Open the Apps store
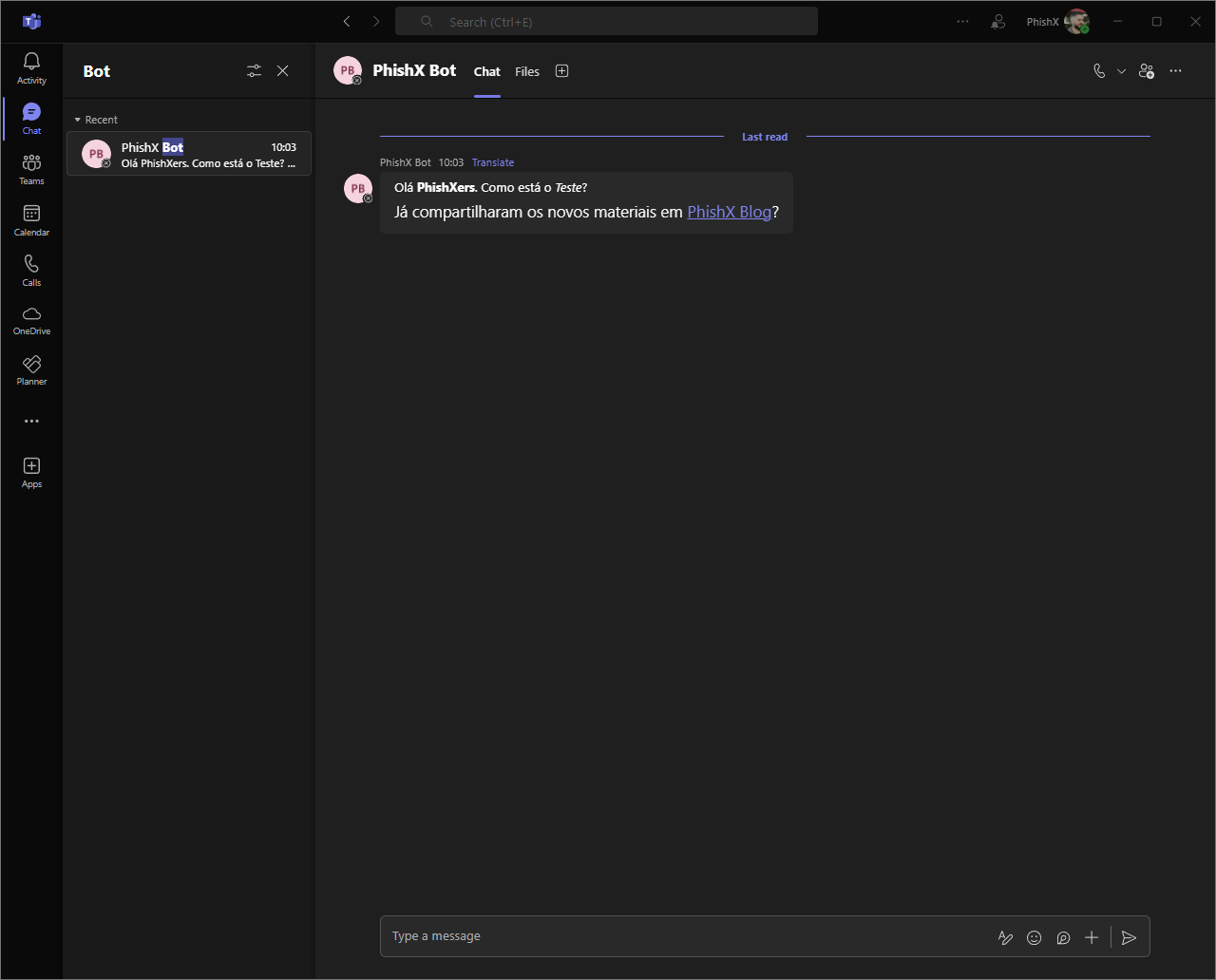1216x980 pixels. [31, 472]
